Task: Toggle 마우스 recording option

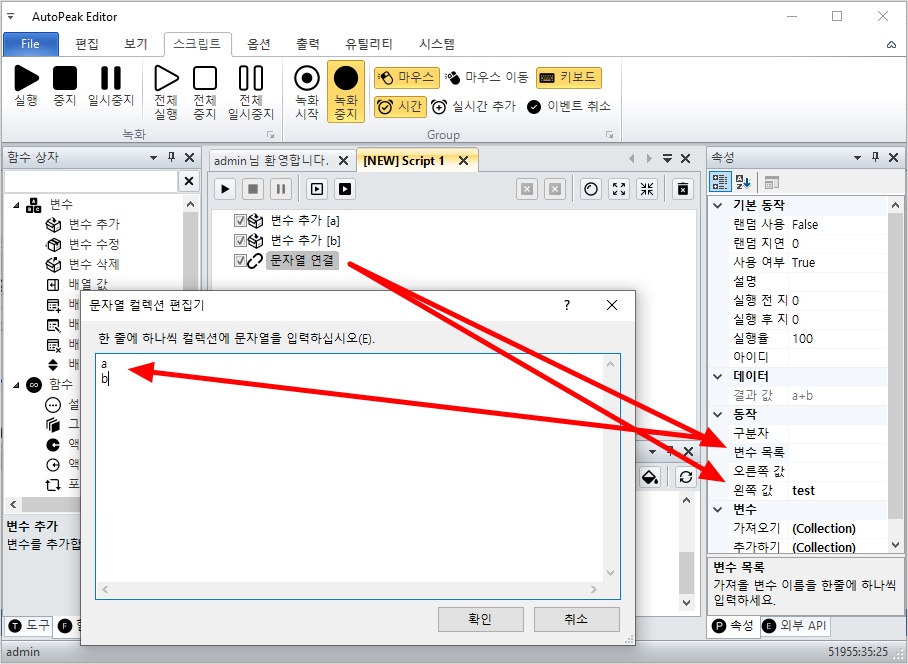Action: 407,78
